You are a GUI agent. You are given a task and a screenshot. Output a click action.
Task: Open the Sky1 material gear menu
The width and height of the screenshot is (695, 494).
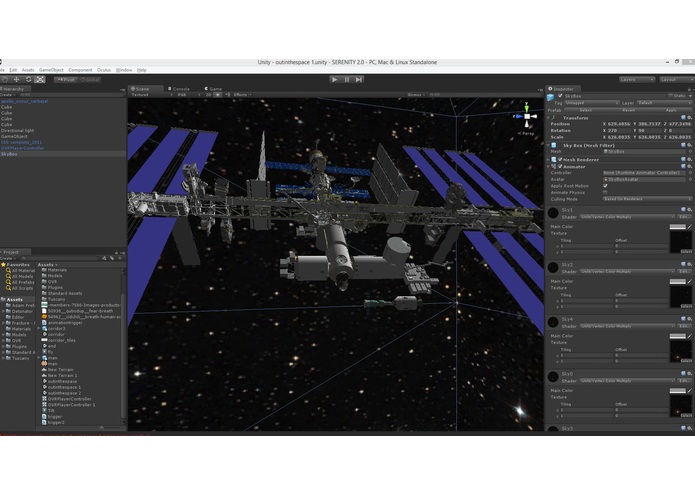(x=689, y=210)
